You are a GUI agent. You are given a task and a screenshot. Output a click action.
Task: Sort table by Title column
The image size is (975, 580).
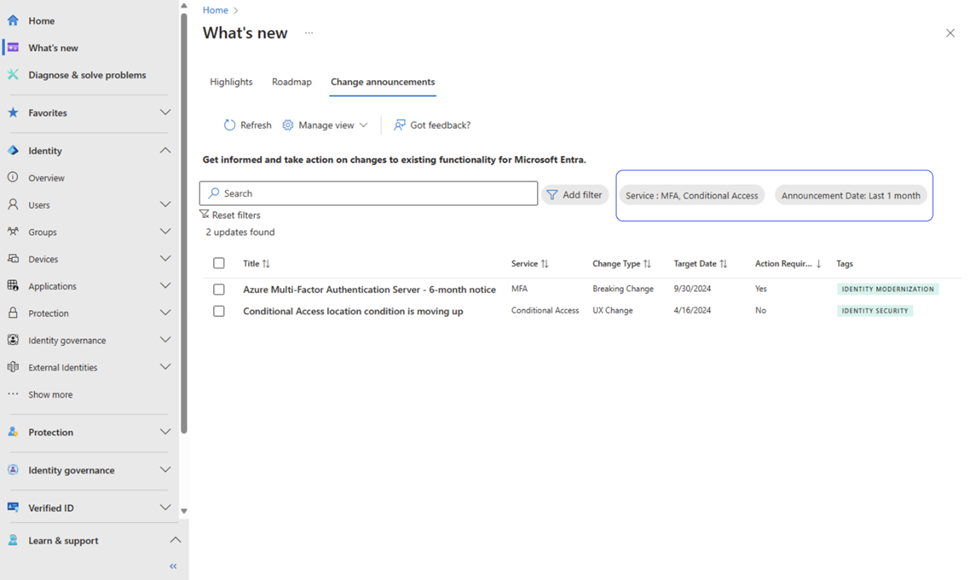click(x=256, y=264)
